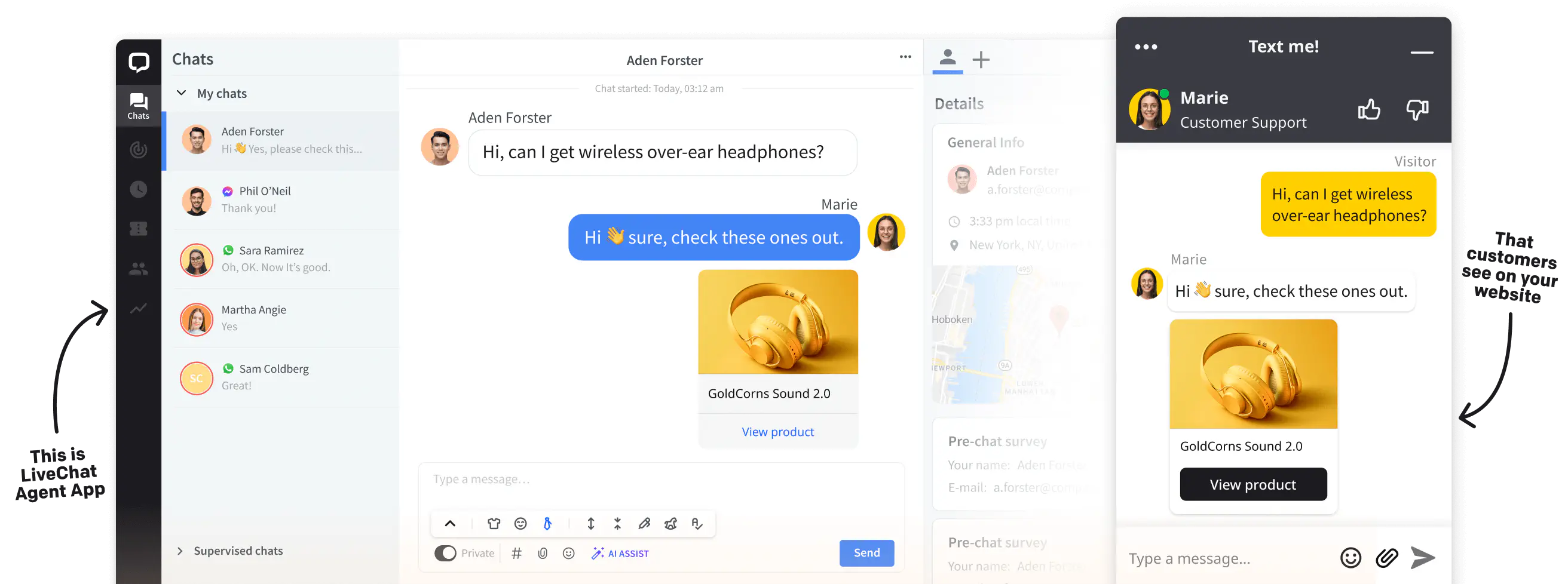Open the Traffic radar icon in the sidebar
The image size is (1568, 584).
pos(138,150)
